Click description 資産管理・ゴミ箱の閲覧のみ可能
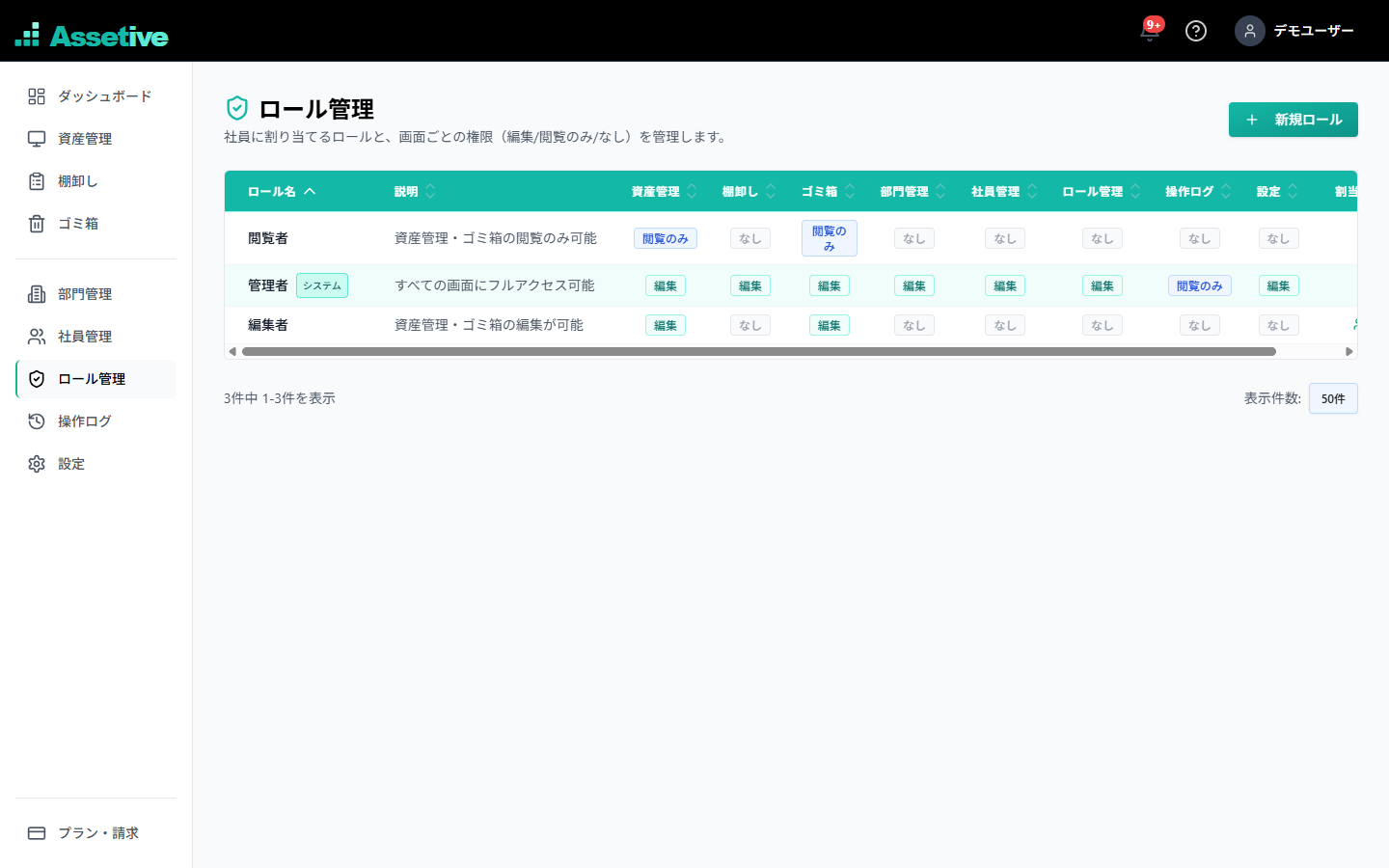Image resolution: width=1389 pixels, height=868 pixels. [496, 238]
